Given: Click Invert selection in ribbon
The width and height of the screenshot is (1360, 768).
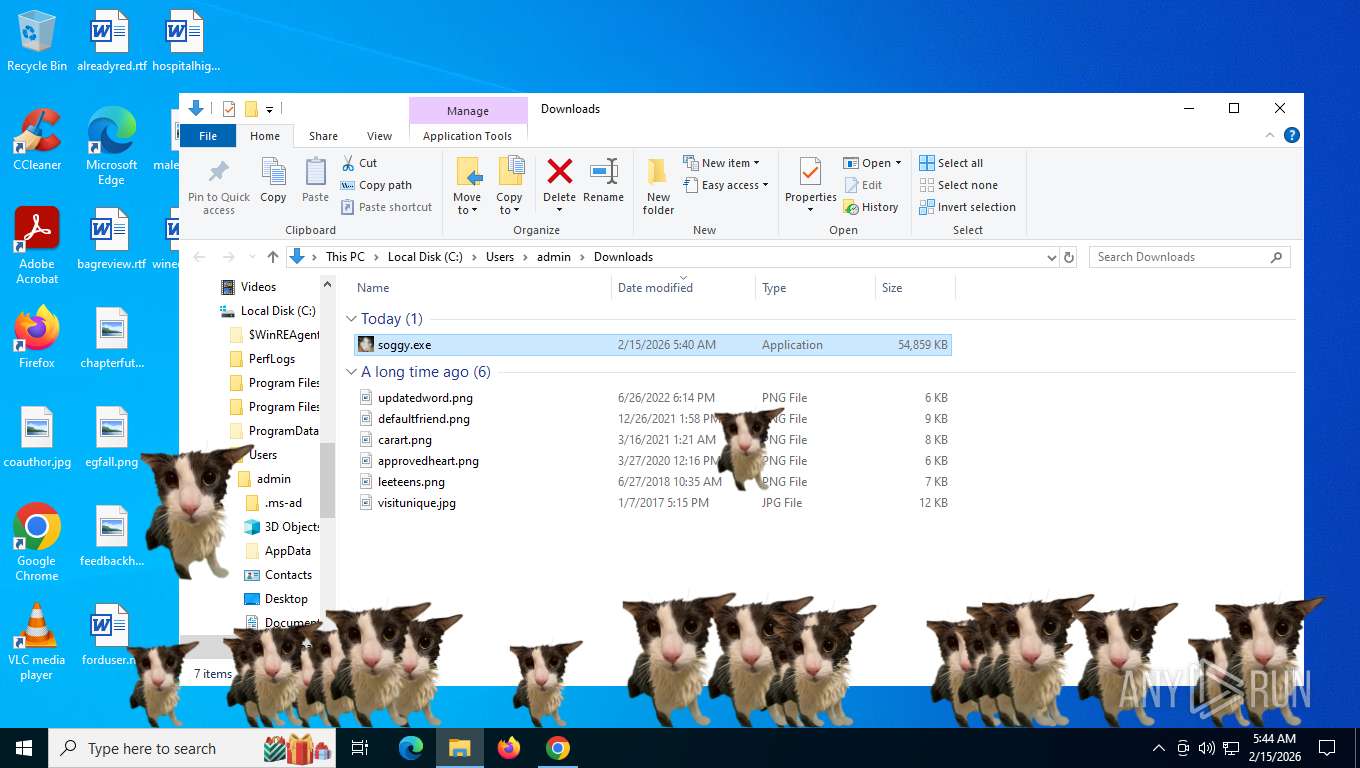Looking at the screenshot, I should click(x=967, y=207).
